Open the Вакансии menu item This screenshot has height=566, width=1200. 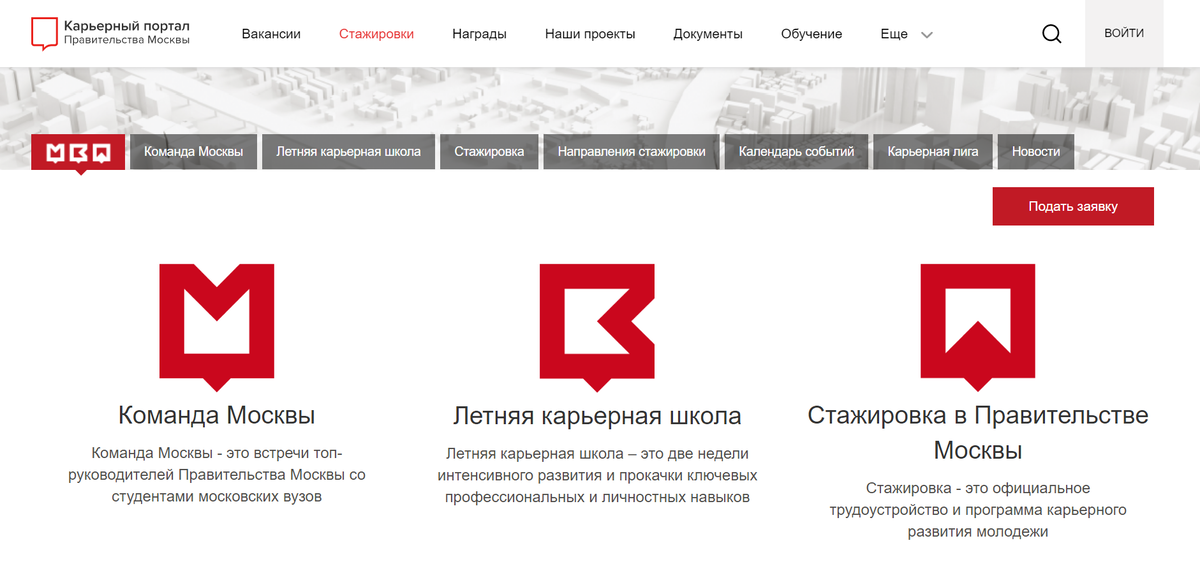(271, 34)
